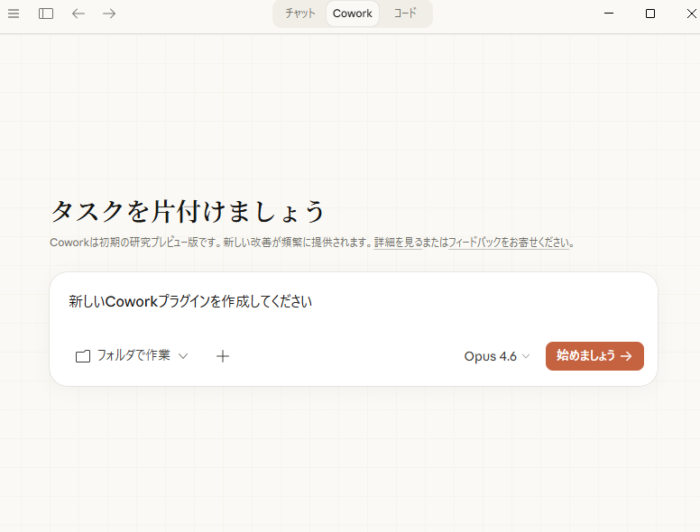
Task: Switch to the コード tab
Action: [x=405, y=14]
